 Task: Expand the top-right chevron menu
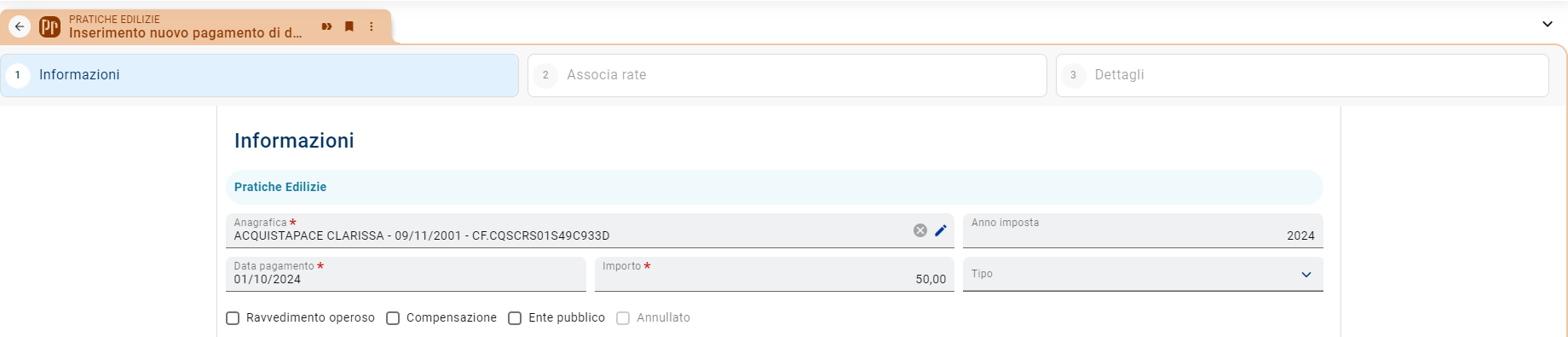(1548, 24)
